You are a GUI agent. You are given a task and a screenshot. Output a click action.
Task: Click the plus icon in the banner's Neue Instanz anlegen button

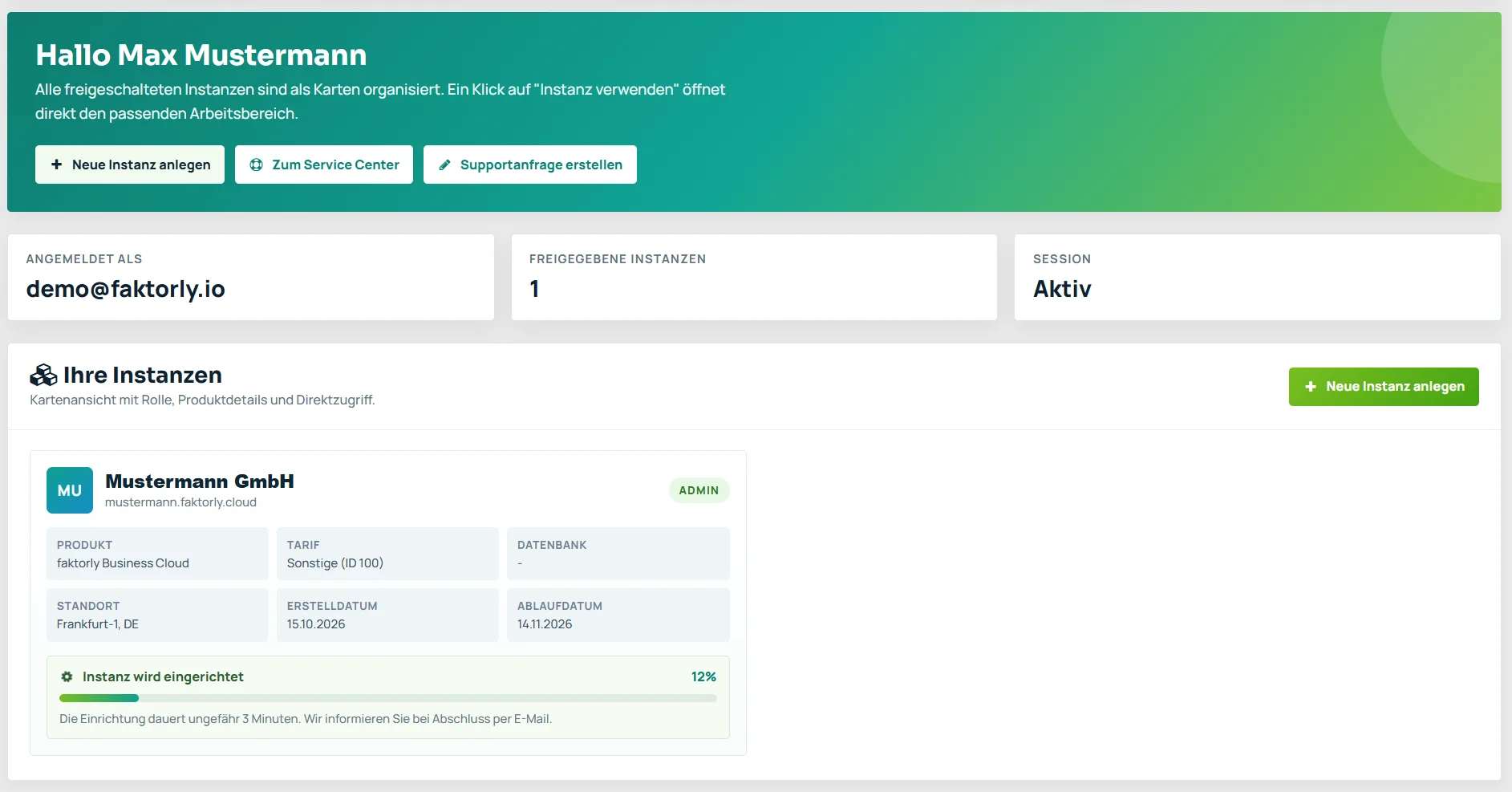tap(56, 164)
